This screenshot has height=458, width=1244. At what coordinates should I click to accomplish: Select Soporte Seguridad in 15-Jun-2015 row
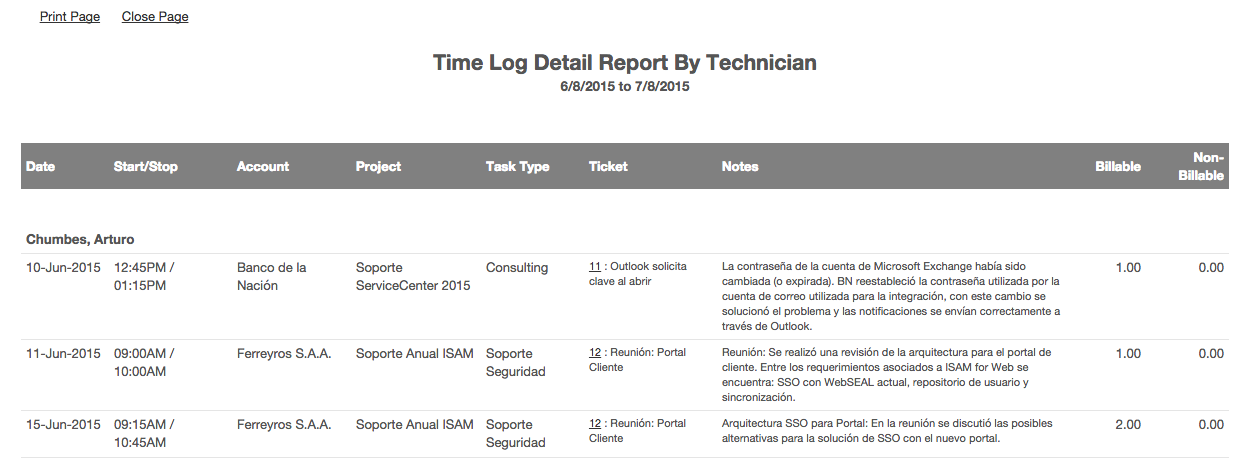516,434
